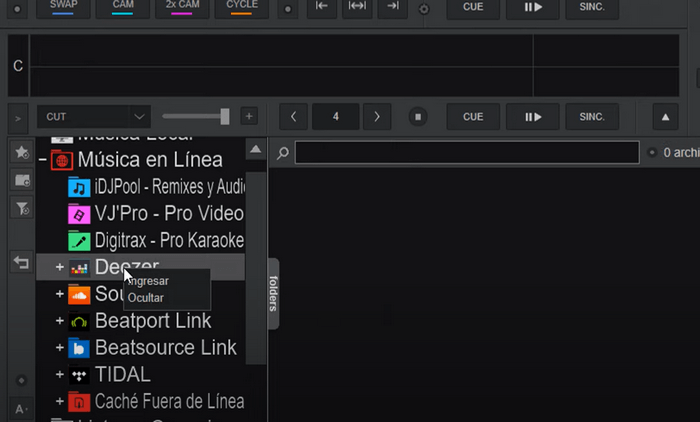The width and height of the screenshot is (700, 422).
Task: Choose Ingresar from context menu
Action: [148, 281]
